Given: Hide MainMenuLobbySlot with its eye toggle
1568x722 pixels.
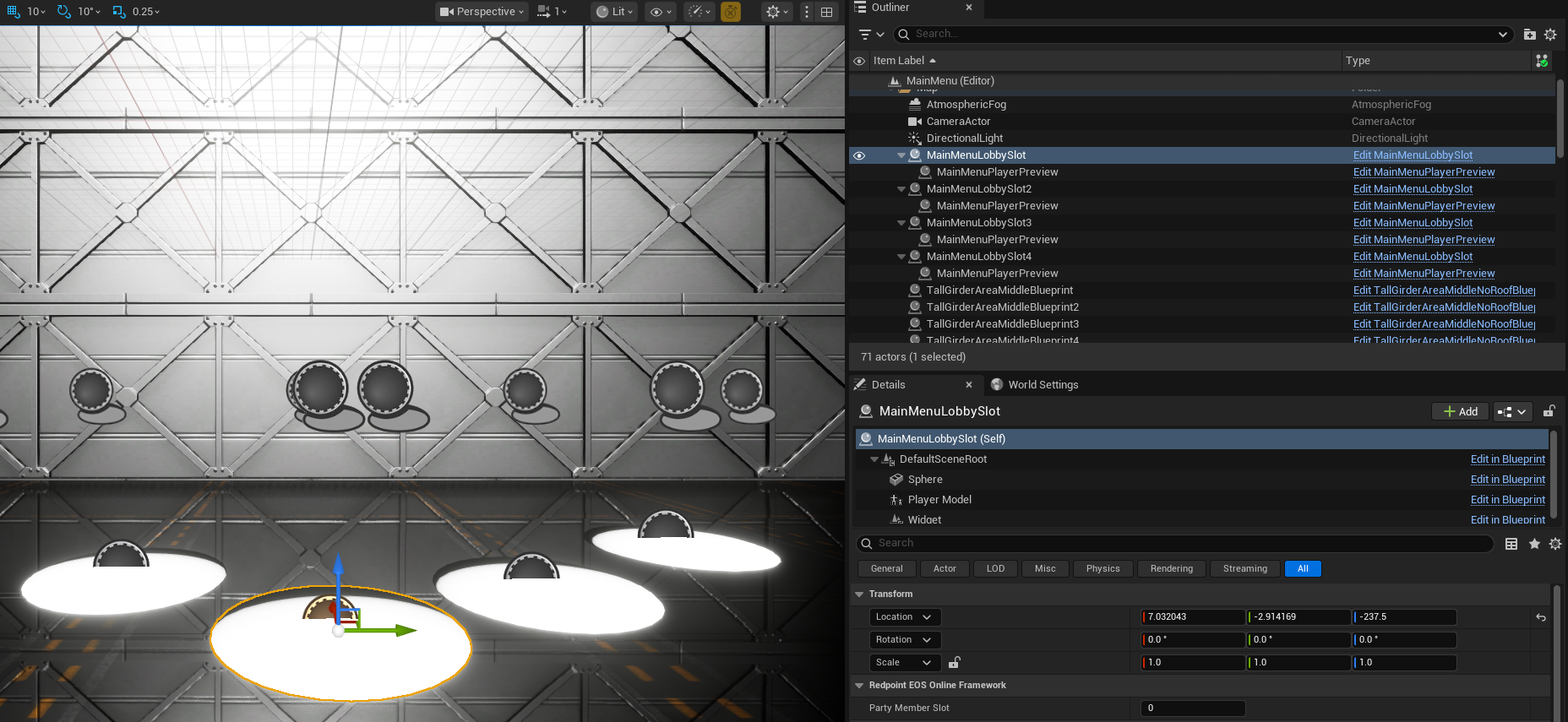Looking at the screenshot, I should coord(859,155).
